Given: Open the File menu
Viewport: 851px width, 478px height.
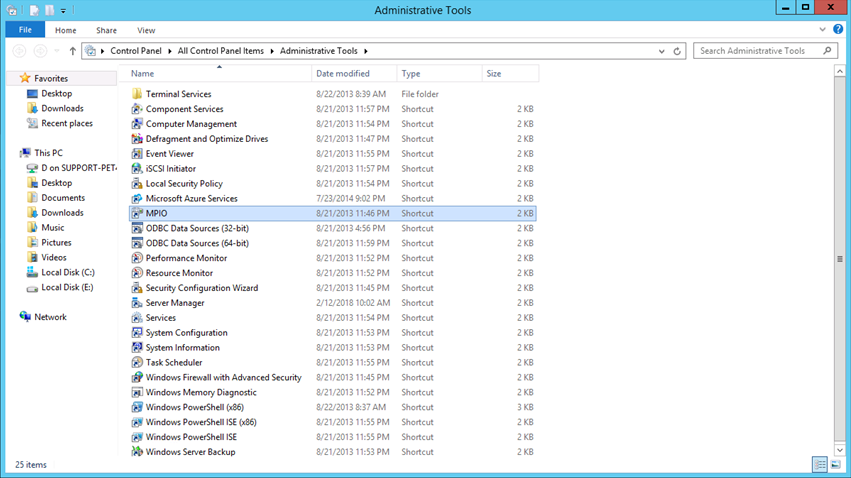Looking at the screenshot, I should 25,31.
